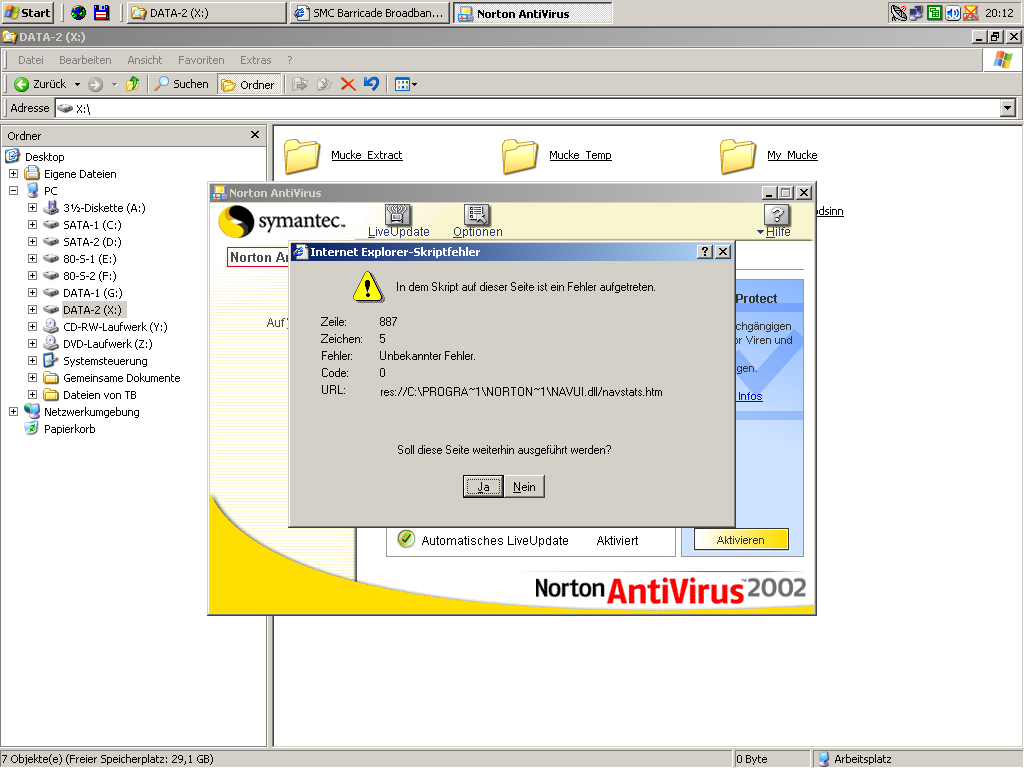Screen dimensions: 1024x768
Task: Open the Ansicht menu
Action: (144, 60)
